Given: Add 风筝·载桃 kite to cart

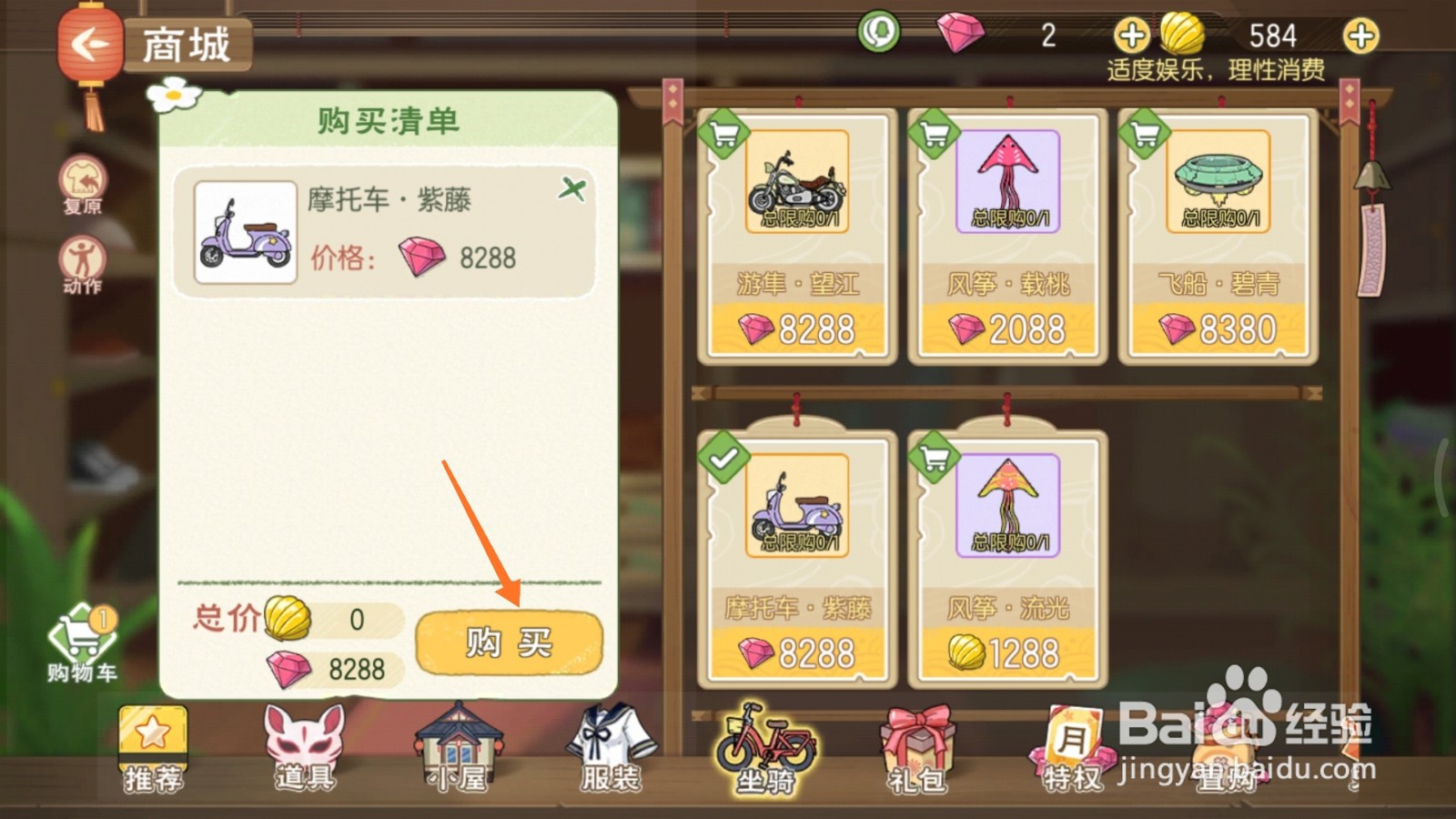Looking at the screenshot, I should click(935, 136).
